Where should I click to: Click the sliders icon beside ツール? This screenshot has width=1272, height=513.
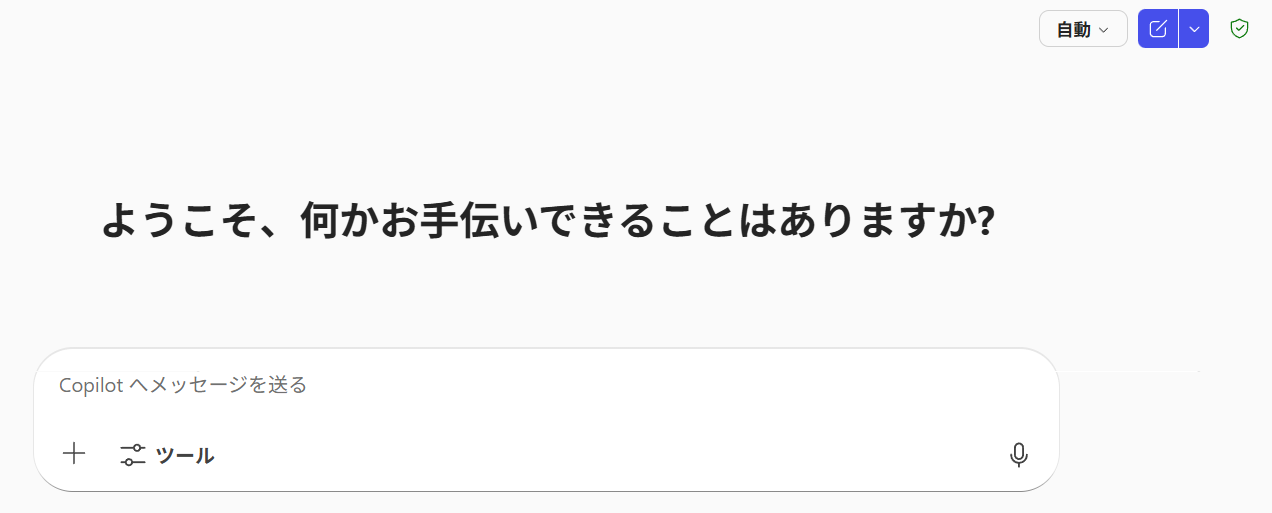tap(133, 455)
